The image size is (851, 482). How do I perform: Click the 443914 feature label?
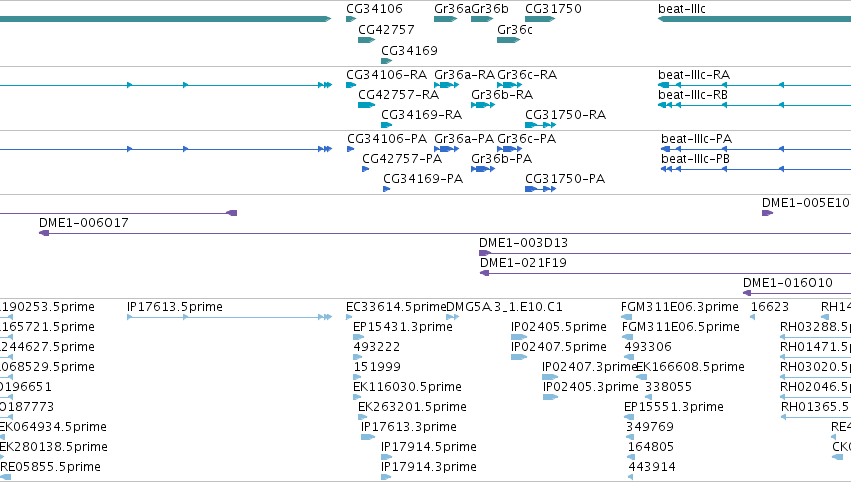(652, 467)
